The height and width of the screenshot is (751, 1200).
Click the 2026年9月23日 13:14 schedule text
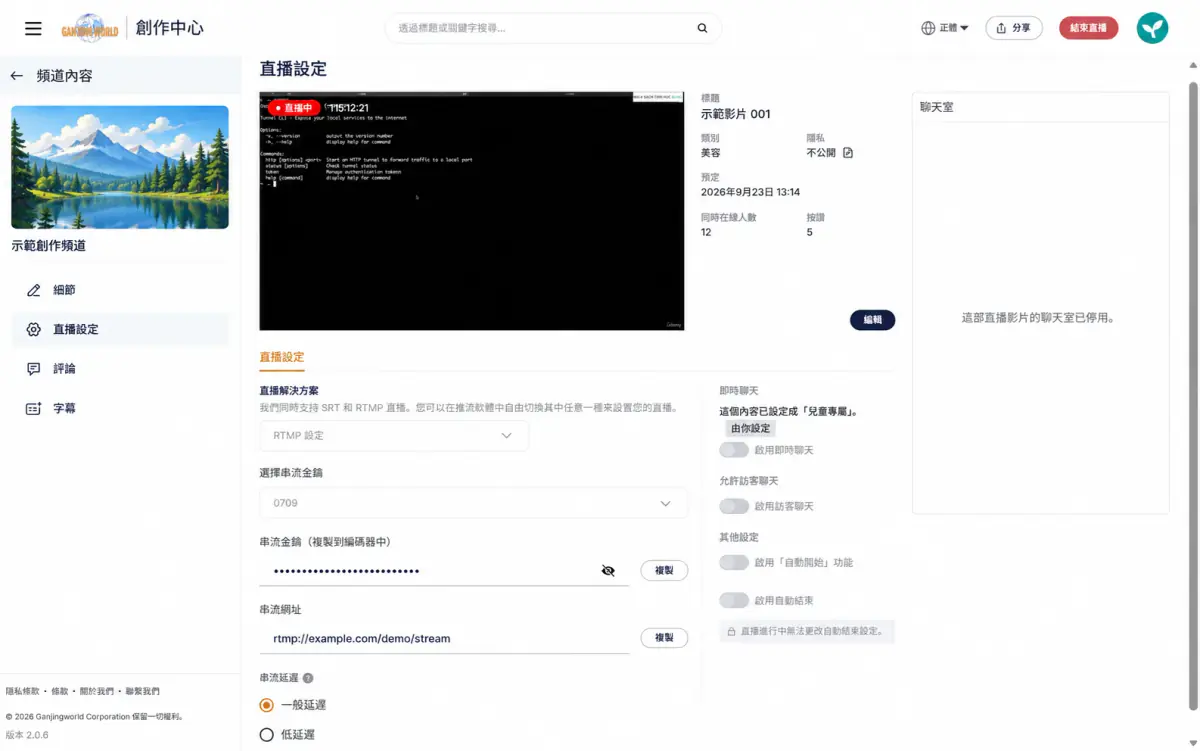(750, 192)
